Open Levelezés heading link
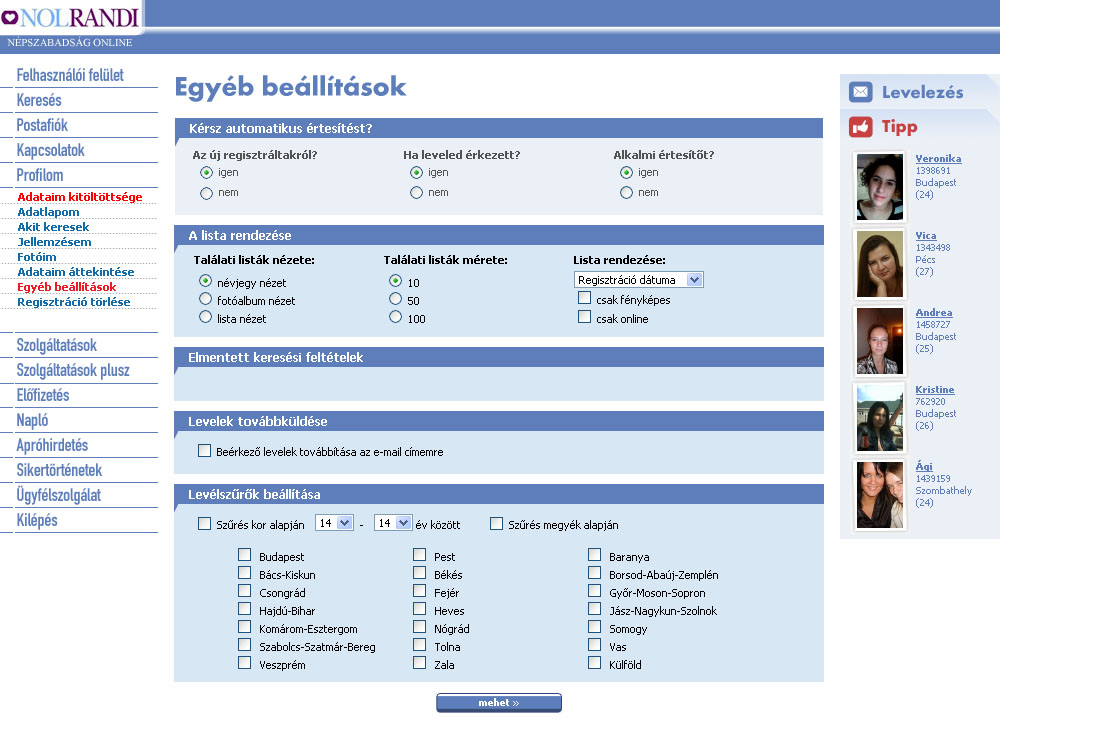The width and height of the screenshot is (1100, 737). 923,92
